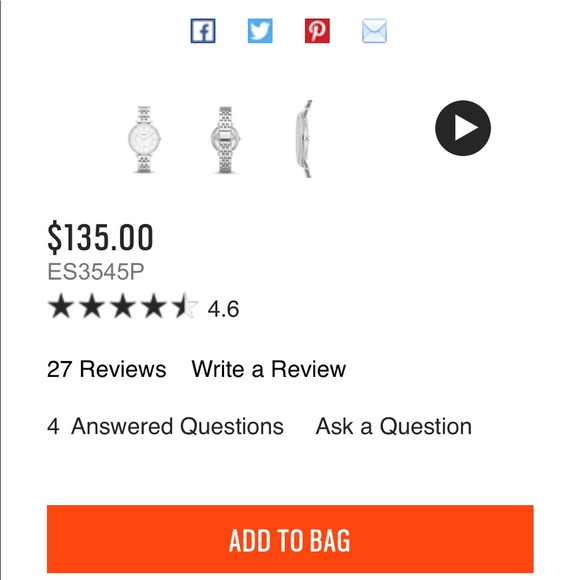The image size is (580, 580).
Task: Share the watch on Facebook
Action: (203, 31)
